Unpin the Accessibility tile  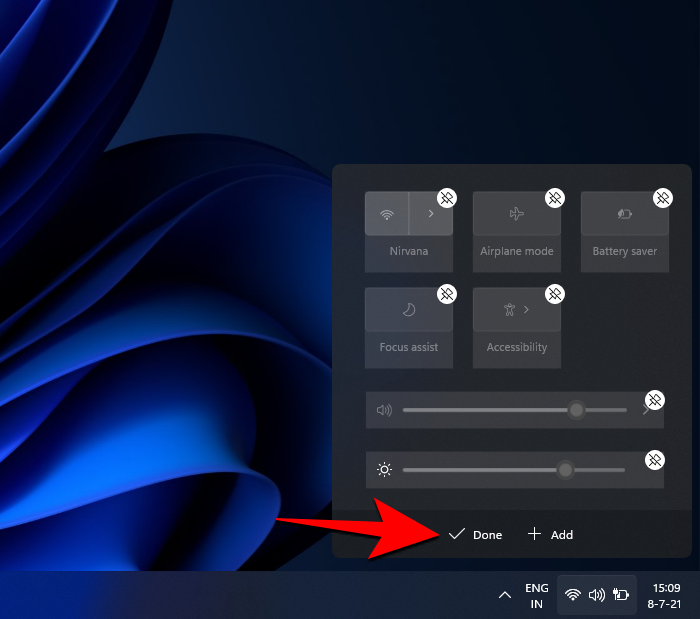(555, 294)
